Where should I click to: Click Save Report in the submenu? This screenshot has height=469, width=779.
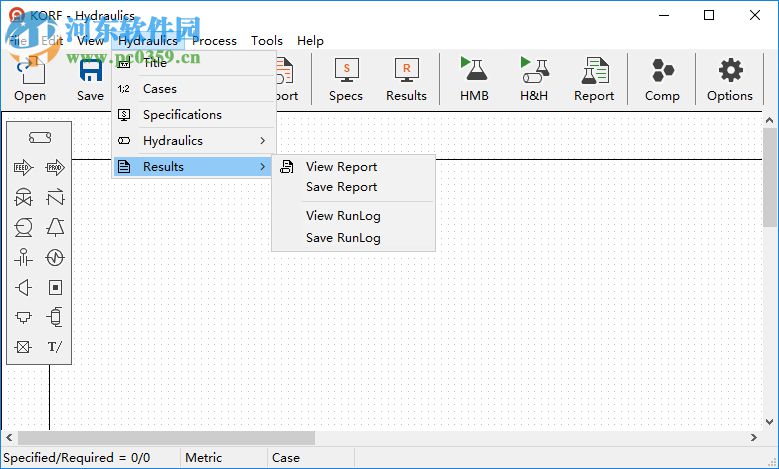click(354, 187)
